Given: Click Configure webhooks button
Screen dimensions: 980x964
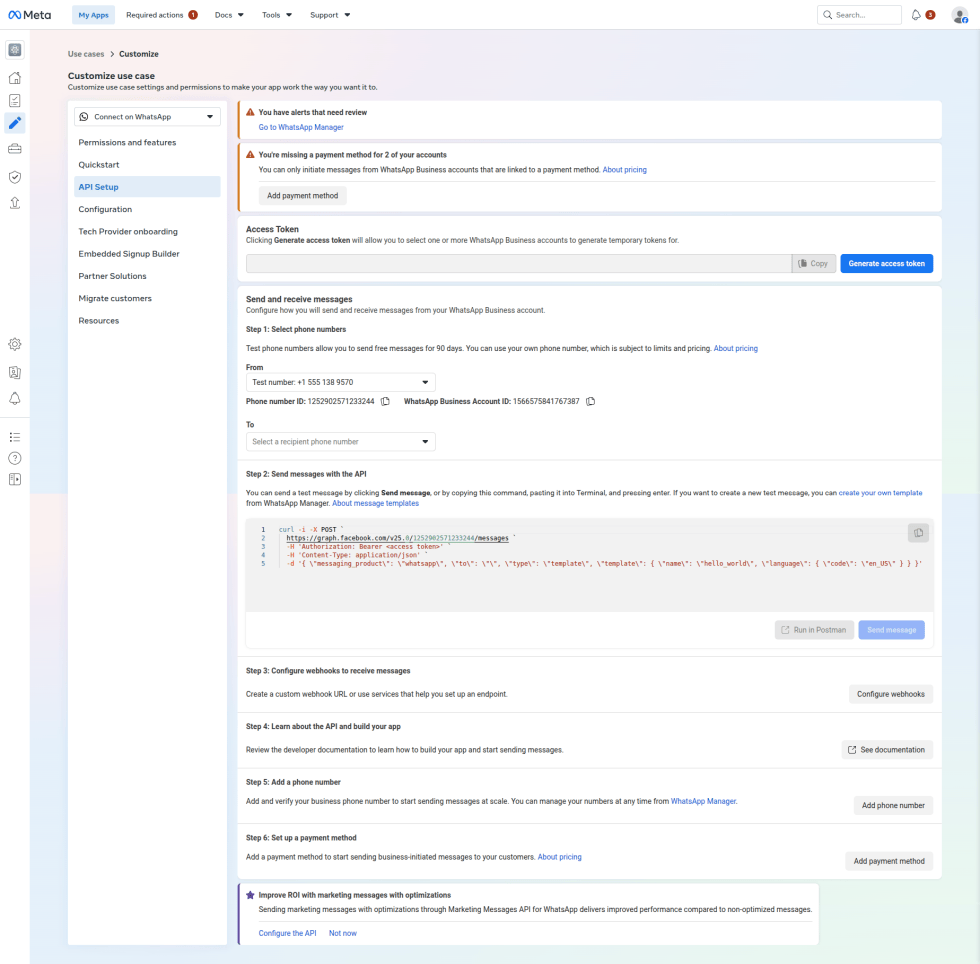Looking at the screenshot, I should (x=891, y=694).
